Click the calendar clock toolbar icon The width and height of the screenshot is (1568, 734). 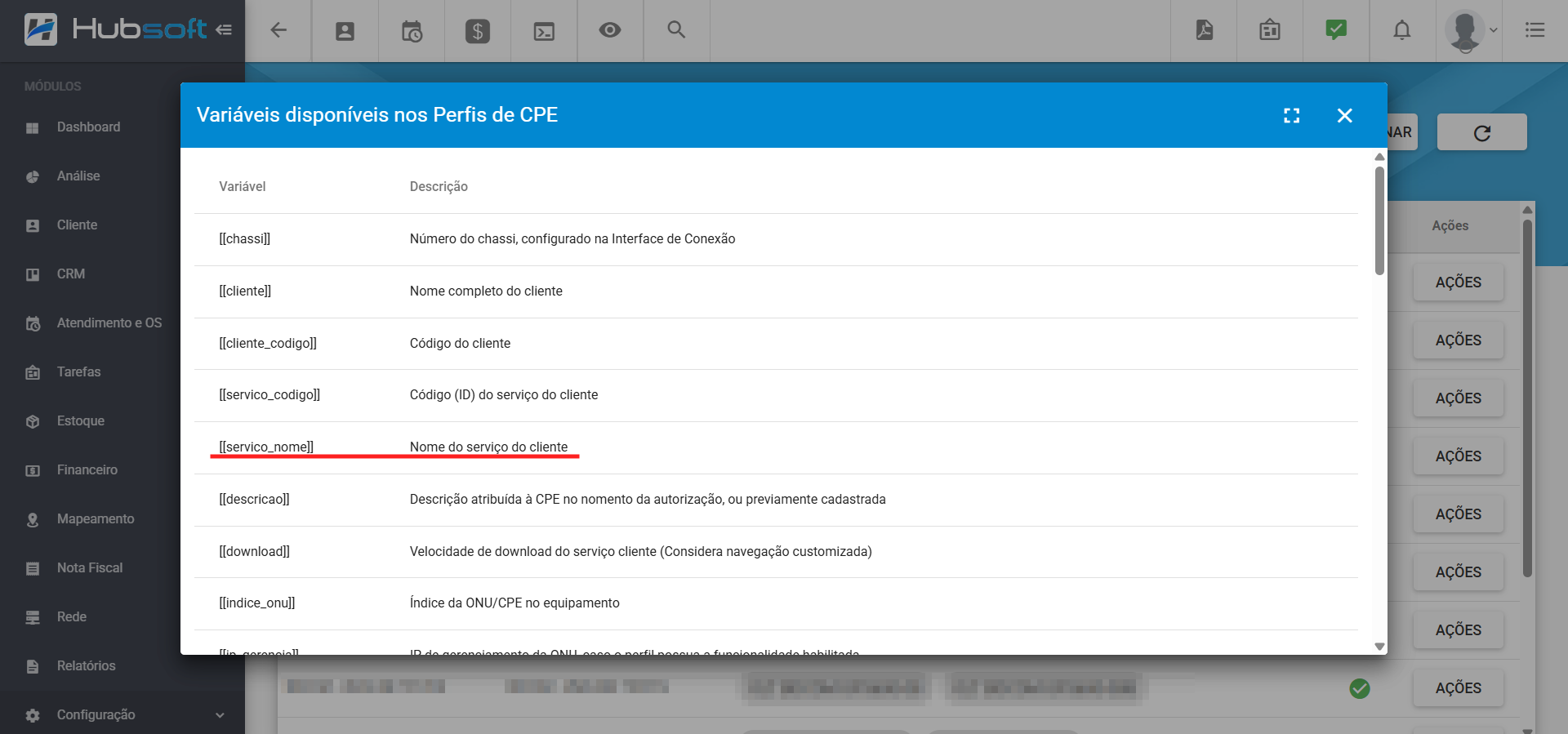pos(412,31)
